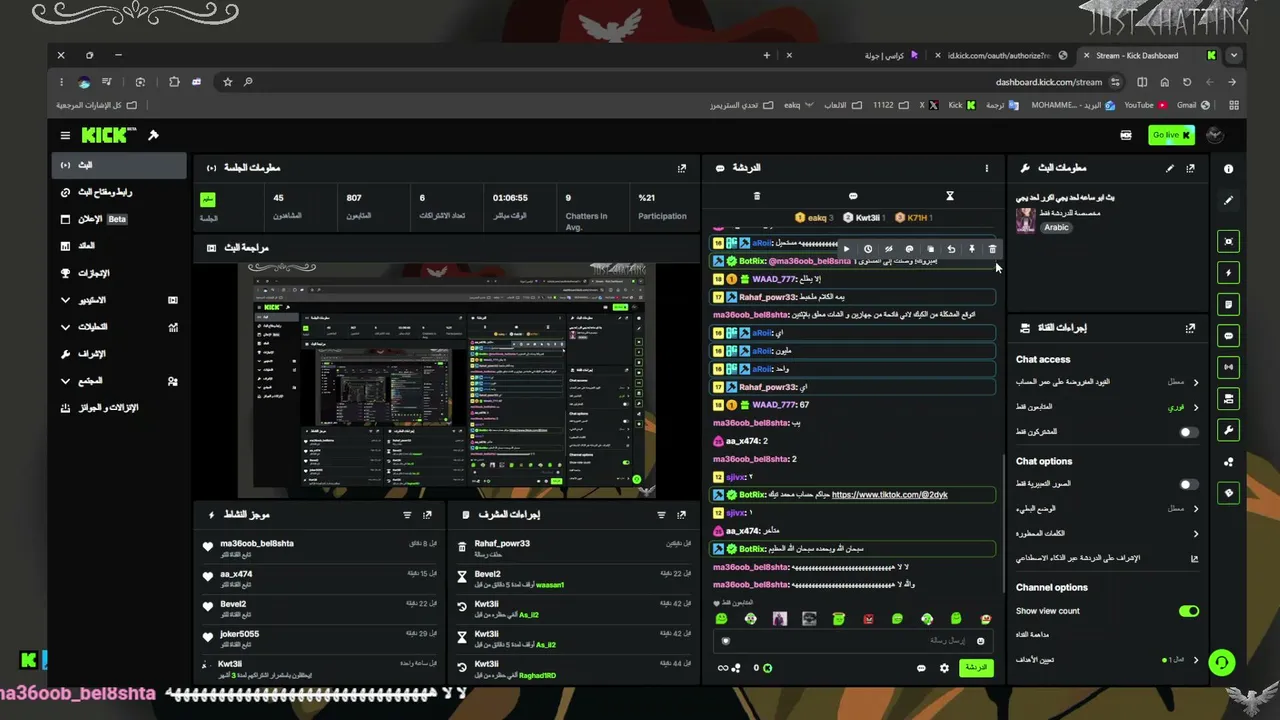The height and width of the screenshot is (720, 1280).
Task: Click the stream preview thumbnail
Action: tap(448, 380)
